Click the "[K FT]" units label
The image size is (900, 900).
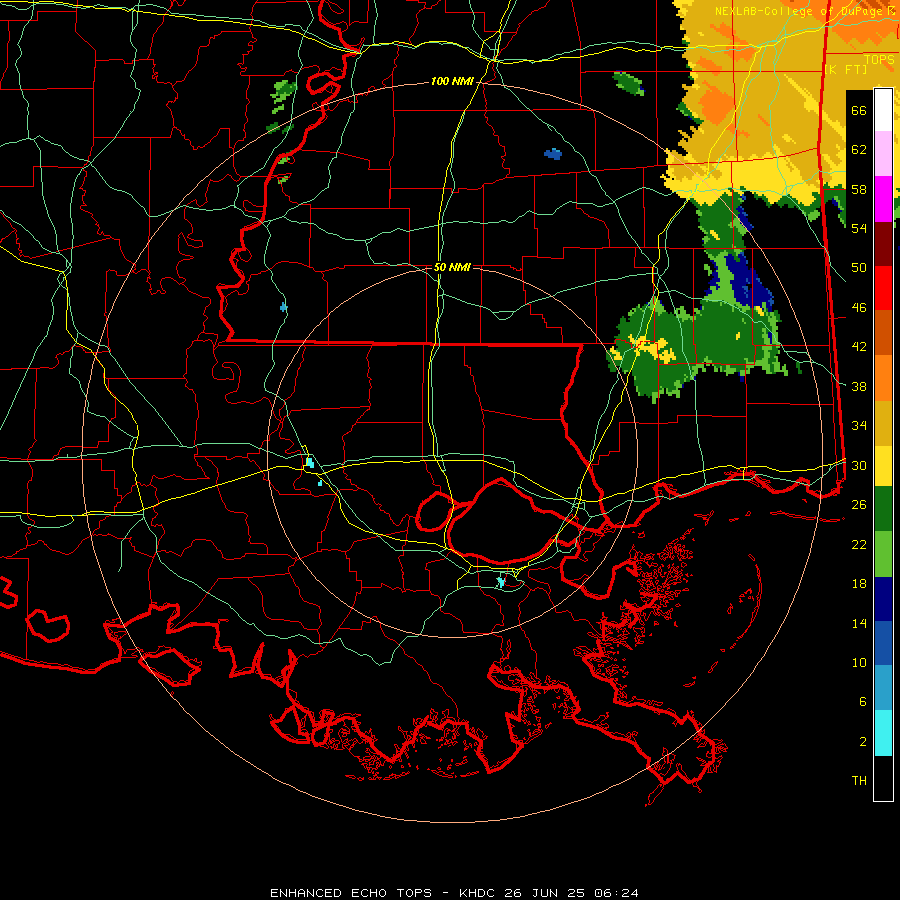[845, 69]
